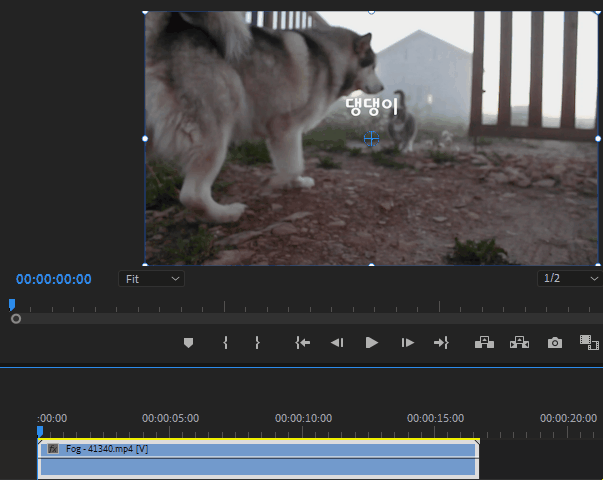Viewport: 603px width, 480px height.
Task: Click the 00:00:20:00 mark on timeline ruler
Action: point(568,418)
